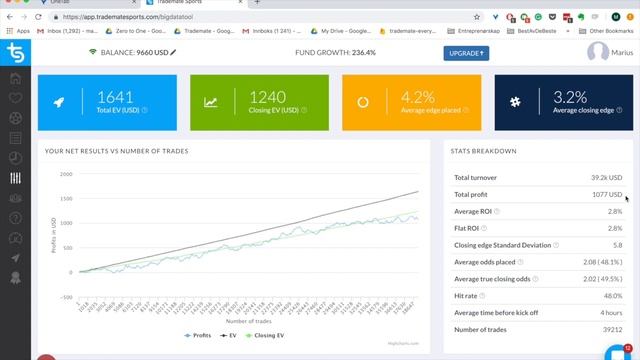Open the pie chart analytics icon

click(16, 158)
